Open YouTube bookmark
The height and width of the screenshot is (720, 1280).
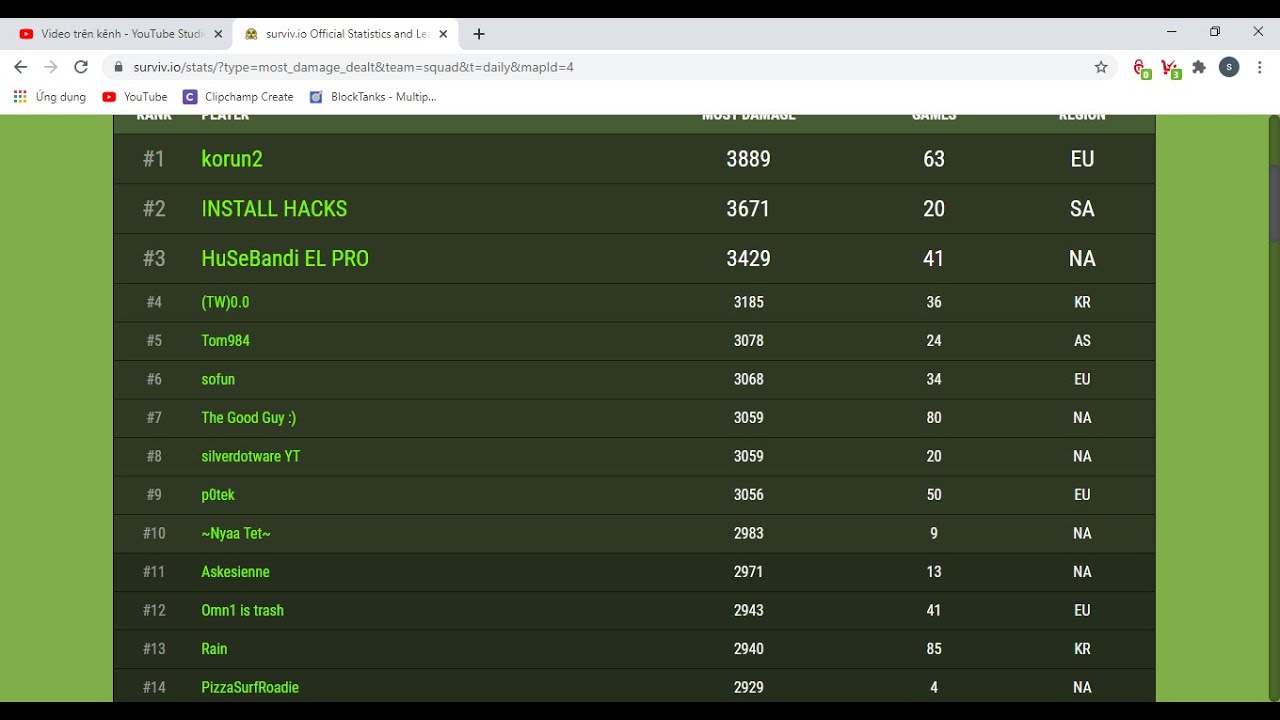click(x=135, y=97)
